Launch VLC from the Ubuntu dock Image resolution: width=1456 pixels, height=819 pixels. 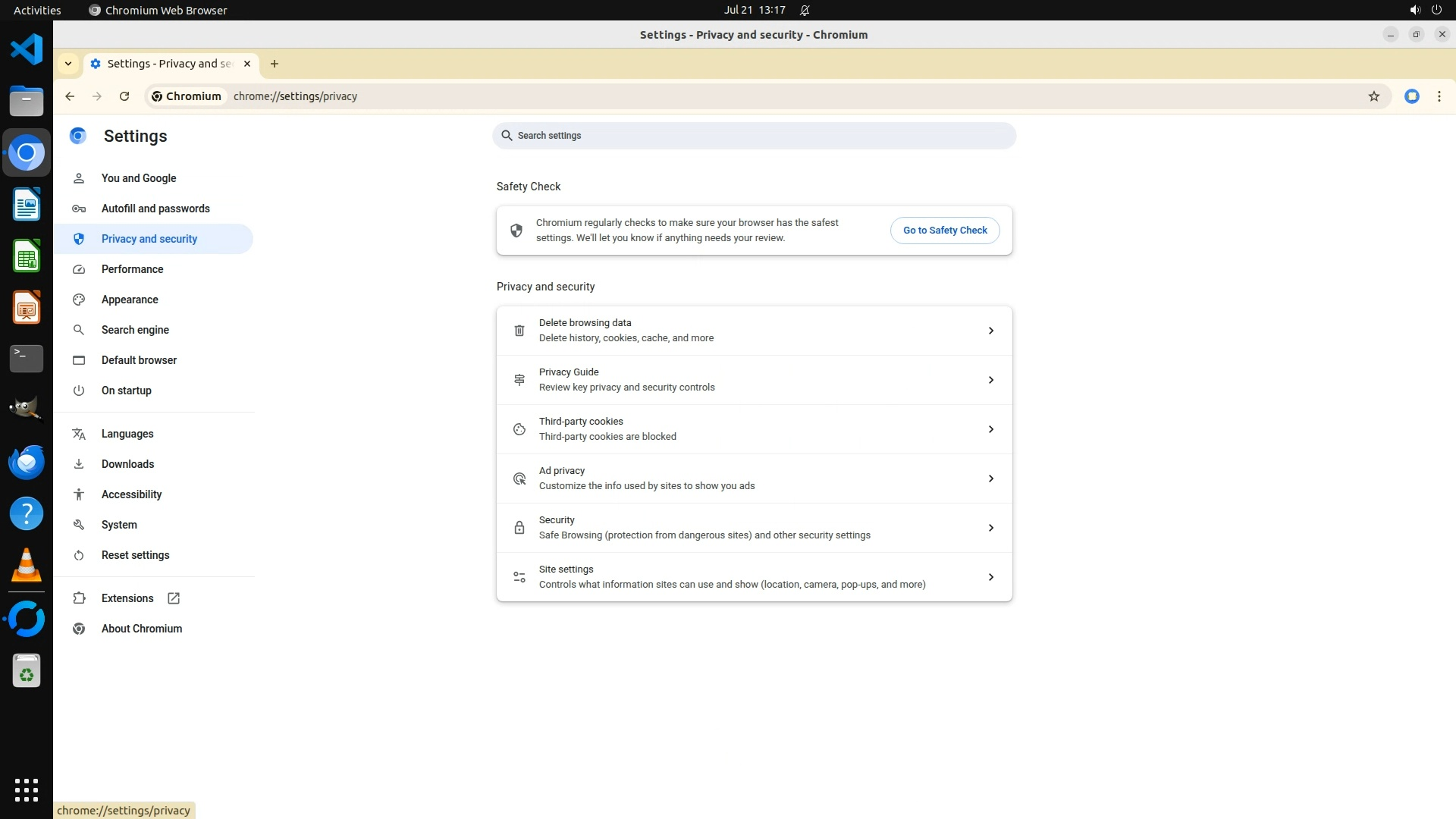point(27,566)
